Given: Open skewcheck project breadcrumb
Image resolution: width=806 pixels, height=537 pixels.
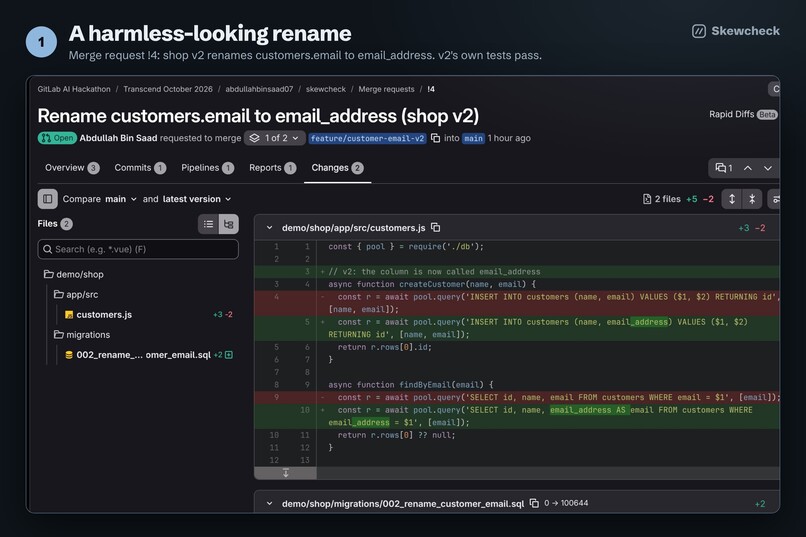Looking at the screenshot, I should (x=326, y=89).
